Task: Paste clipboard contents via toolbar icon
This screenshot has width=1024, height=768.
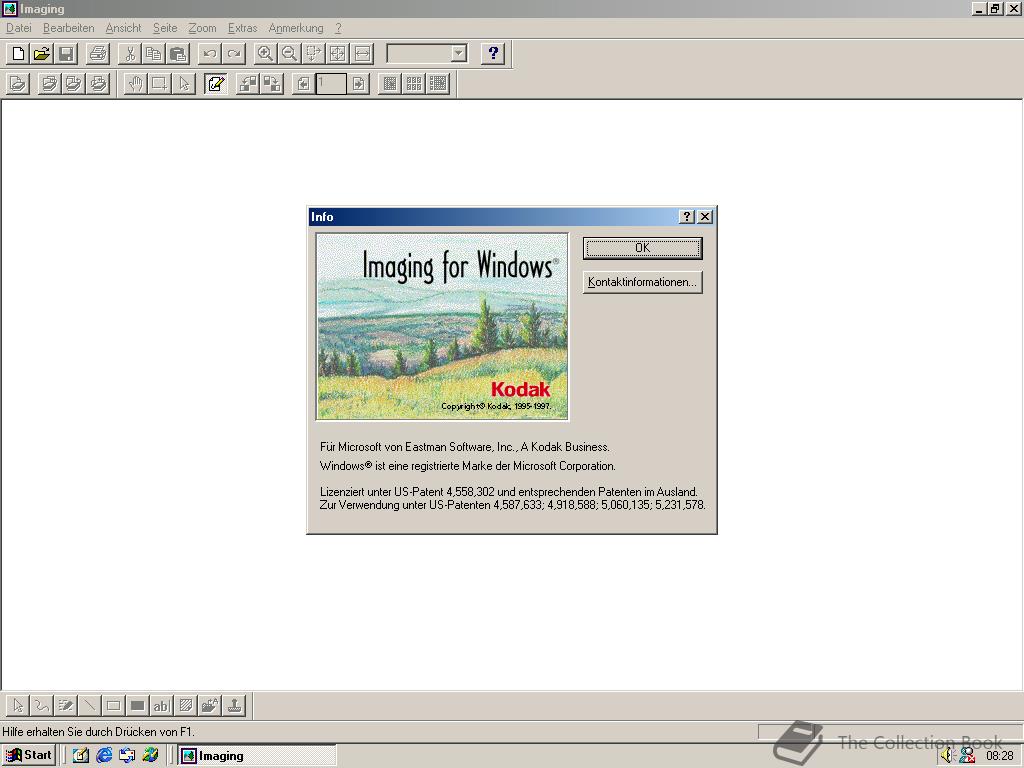Action: click(x=178, y=54)
